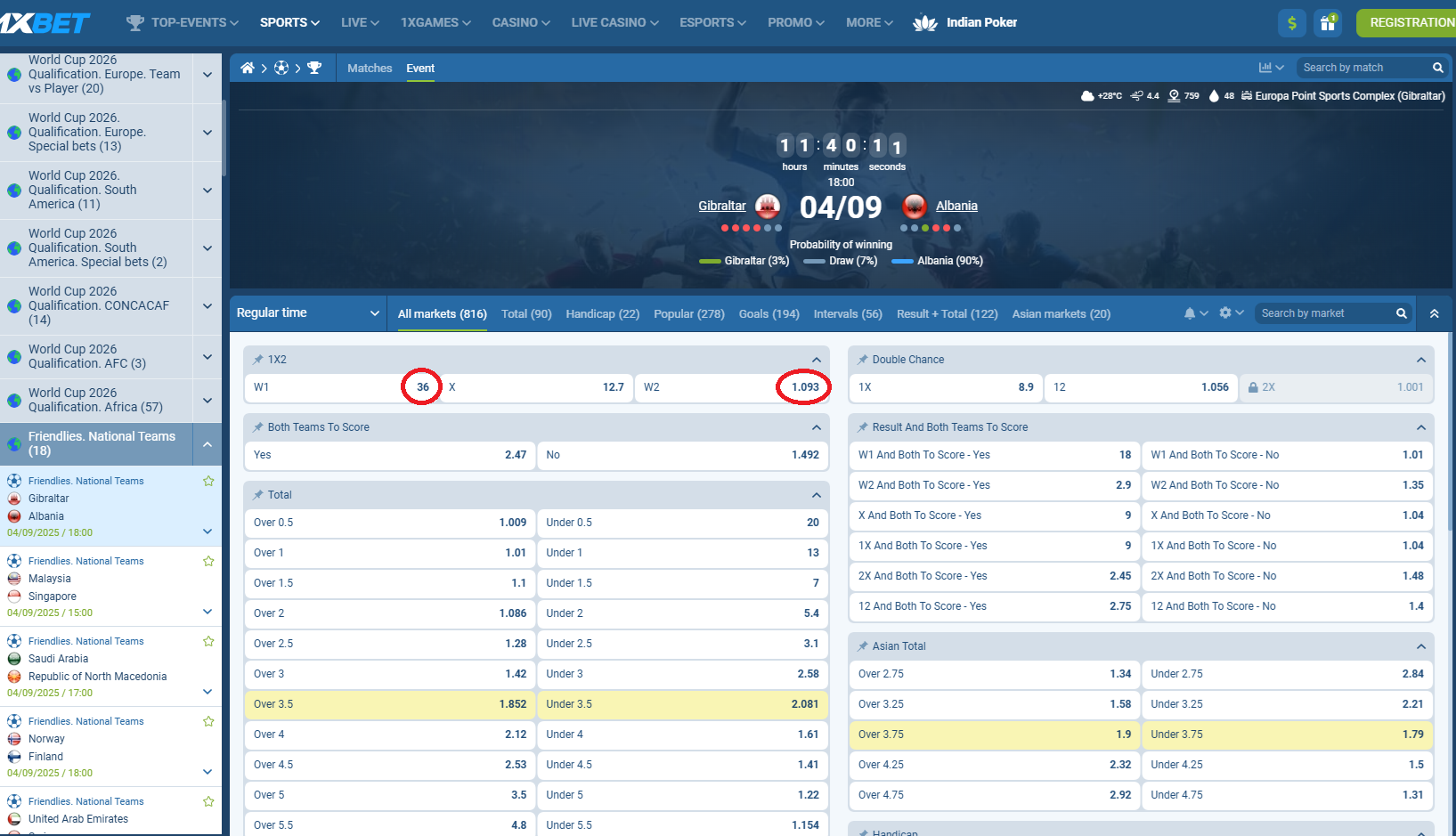Open the Albania team link
1456x836 pixels.
(956, 206)
